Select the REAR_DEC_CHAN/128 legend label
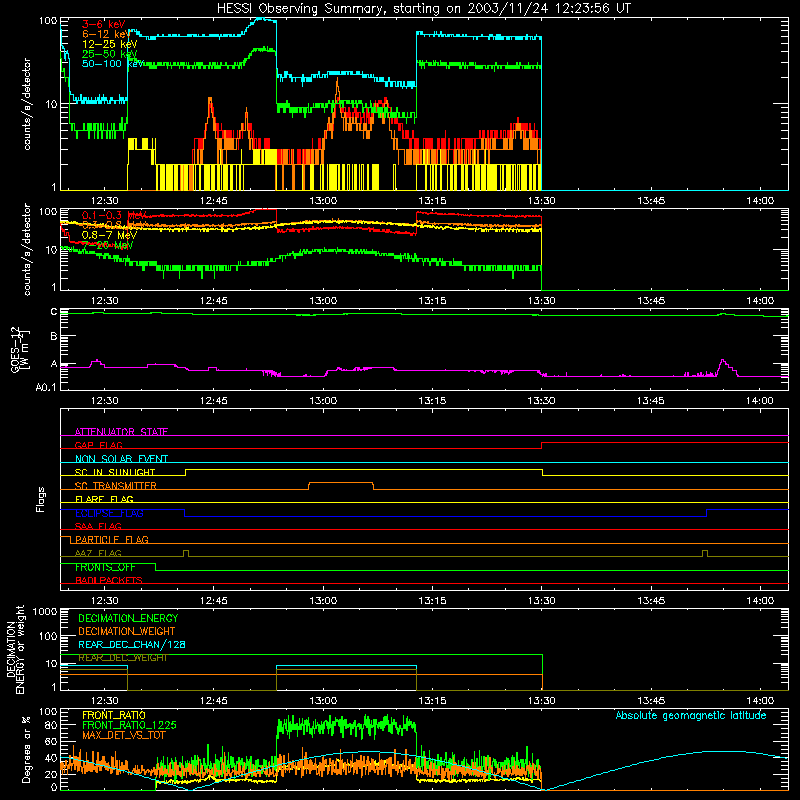 point(132,644)
